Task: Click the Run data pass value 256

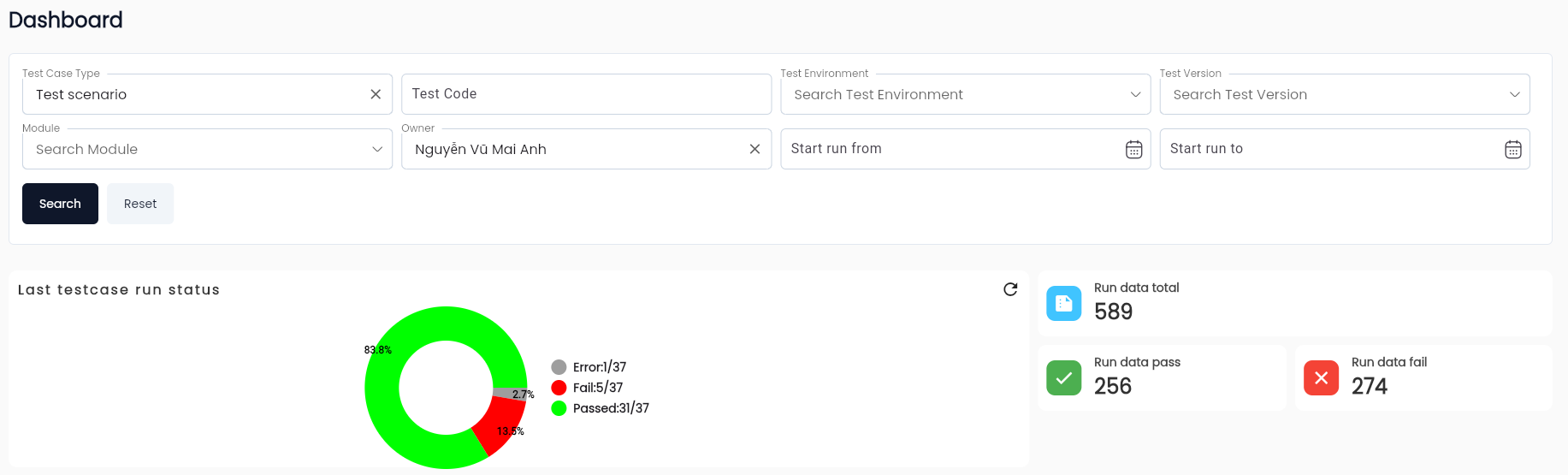Action: (x=1113, y=386)
